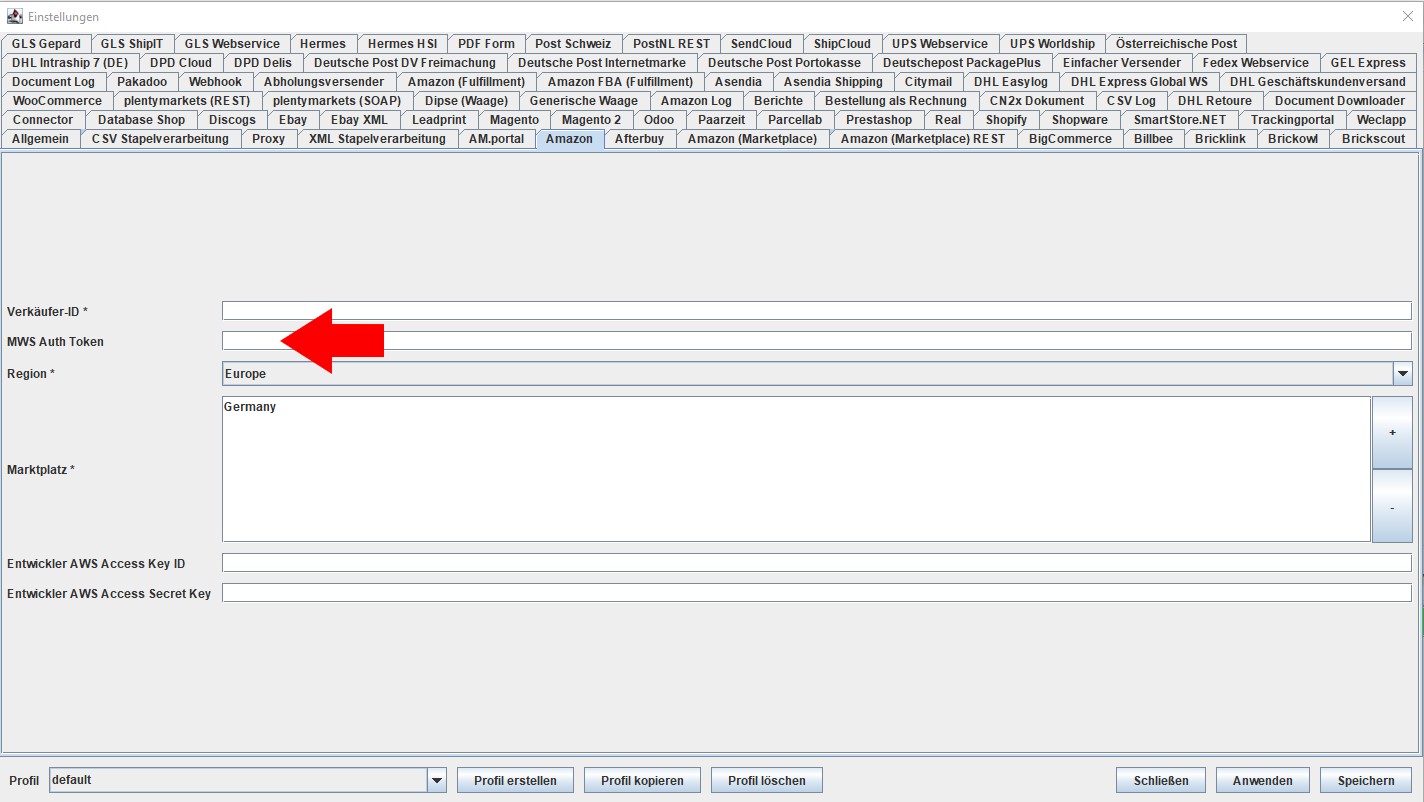Switch to the Billbee tab

1153,138
